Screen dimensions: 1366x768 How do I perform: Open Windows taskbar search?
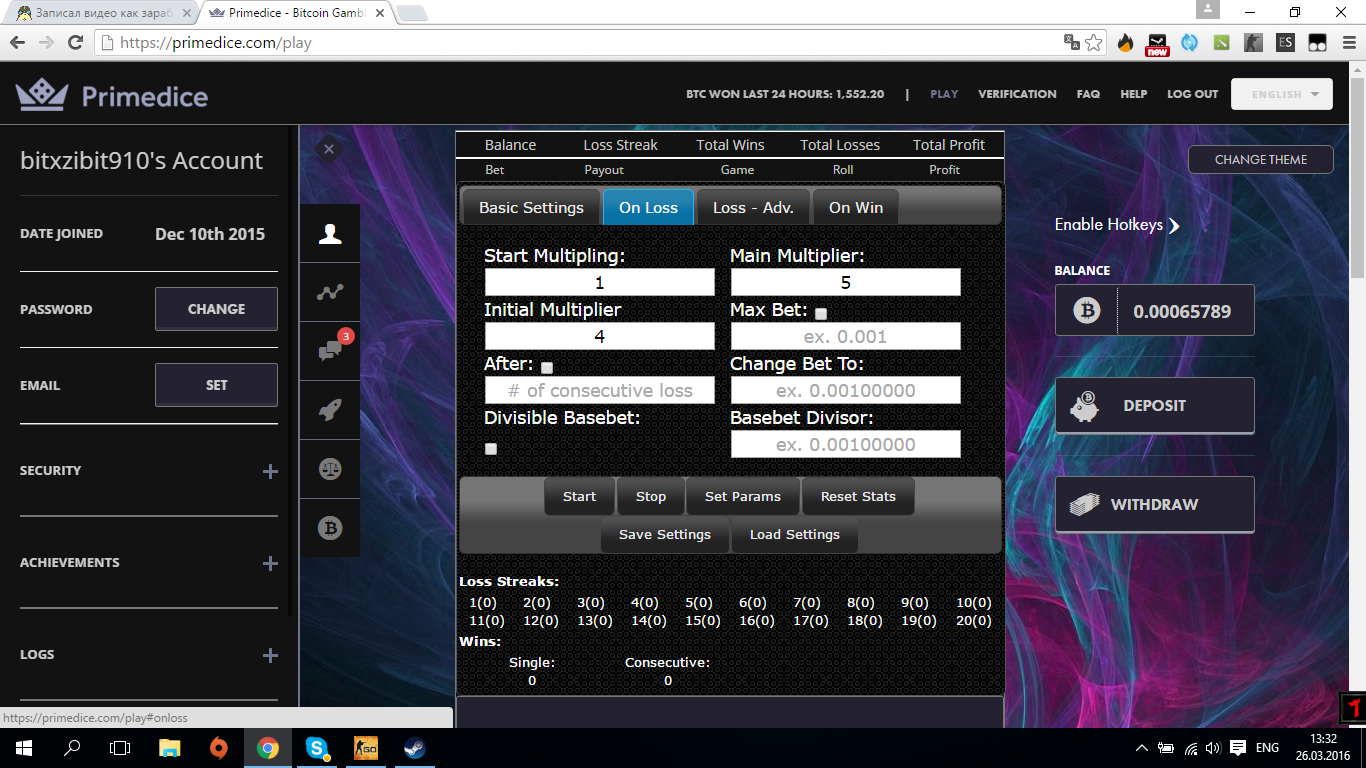(72, 747)
